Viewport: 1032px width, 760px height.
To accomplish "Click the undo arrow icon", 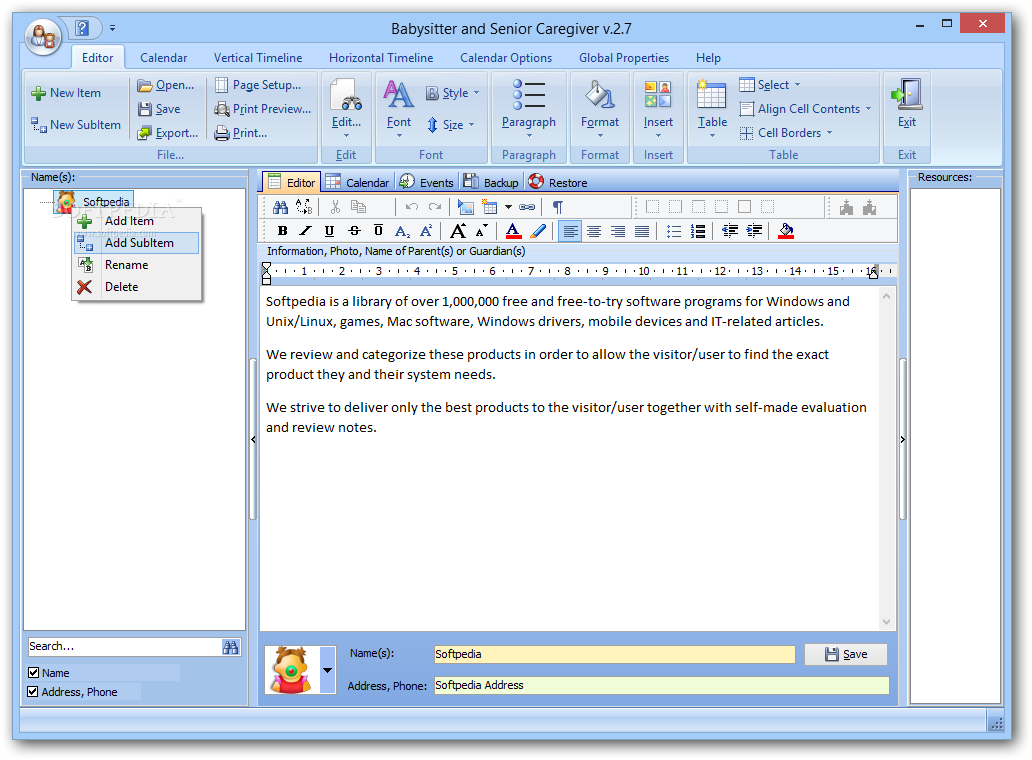I will (412, 207).
